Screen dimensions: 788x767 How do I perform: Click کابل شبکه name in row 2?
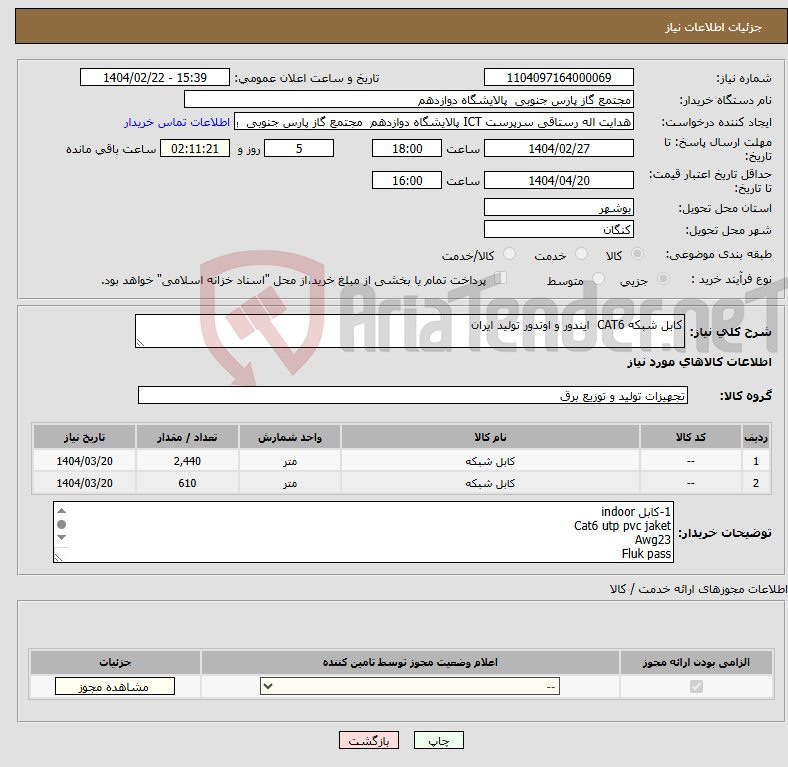tap(490, 483)
